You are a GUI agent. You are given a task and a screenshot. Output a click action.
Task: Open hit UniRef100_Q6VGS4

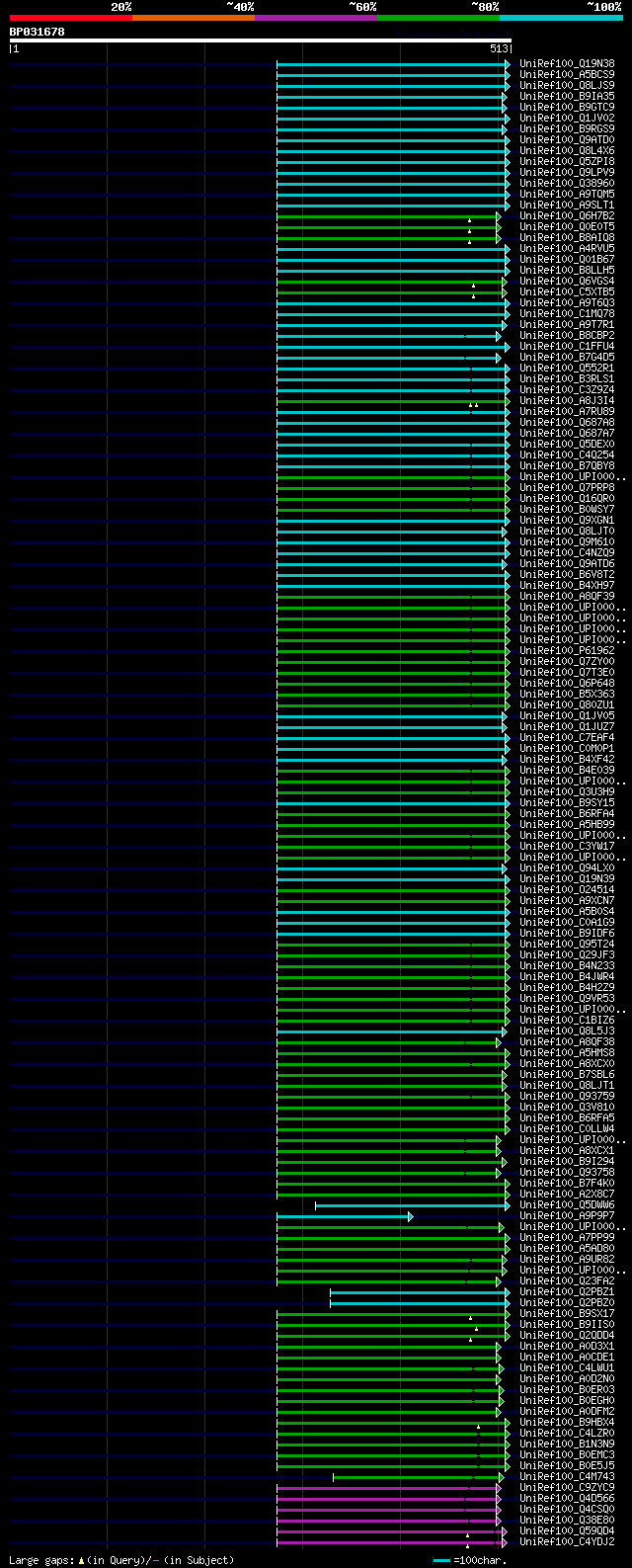pos(567,282)
